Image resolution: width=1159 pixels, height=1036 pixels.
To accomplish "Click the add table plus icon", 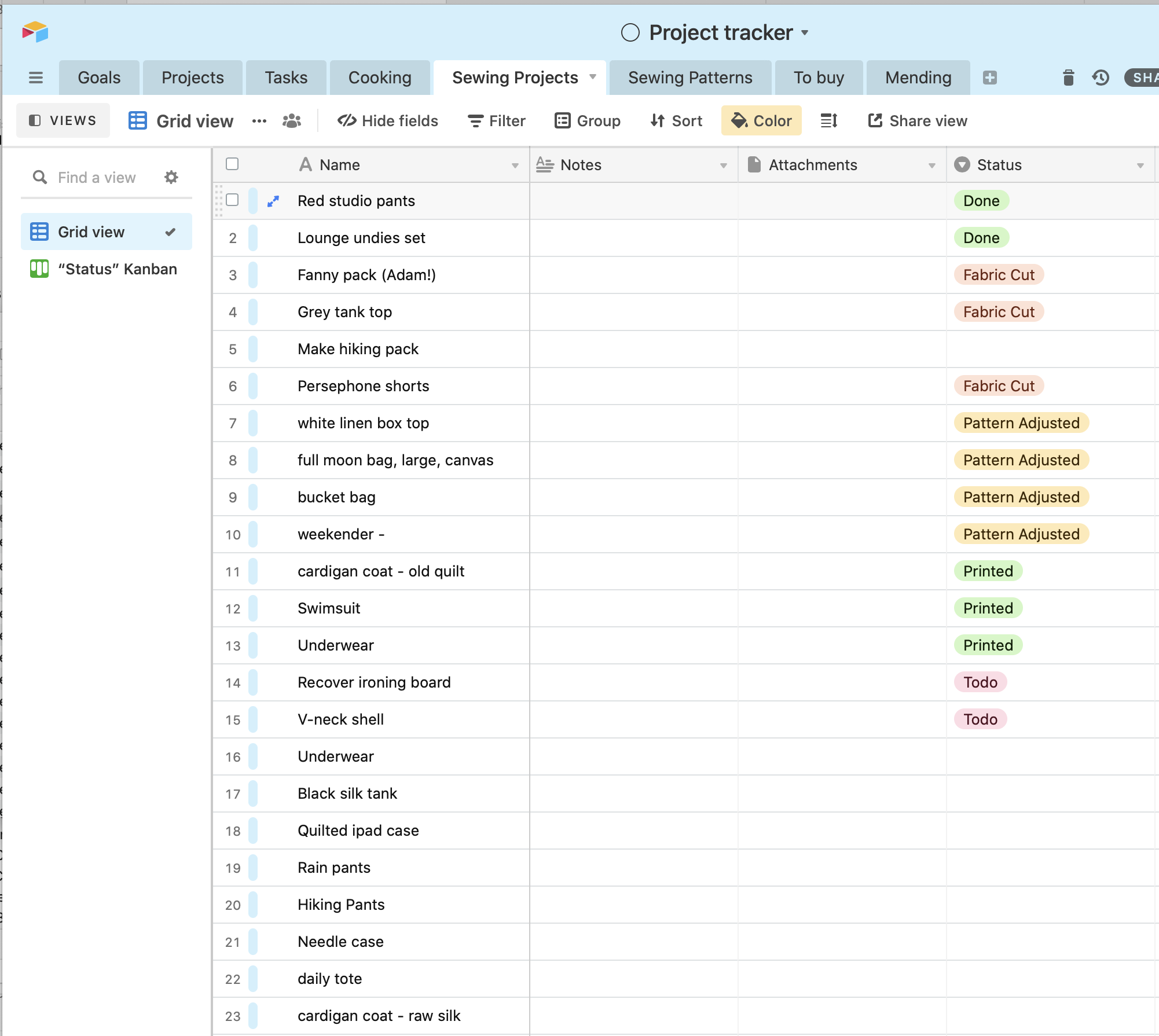I will pyautogui.click(x=990, y=78).
